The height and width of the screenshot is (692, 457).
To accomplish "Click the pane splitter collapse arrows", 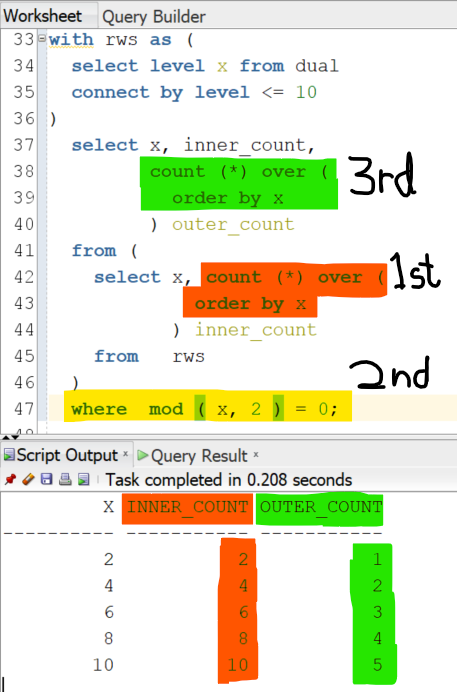I will click(x=9, y=437).
